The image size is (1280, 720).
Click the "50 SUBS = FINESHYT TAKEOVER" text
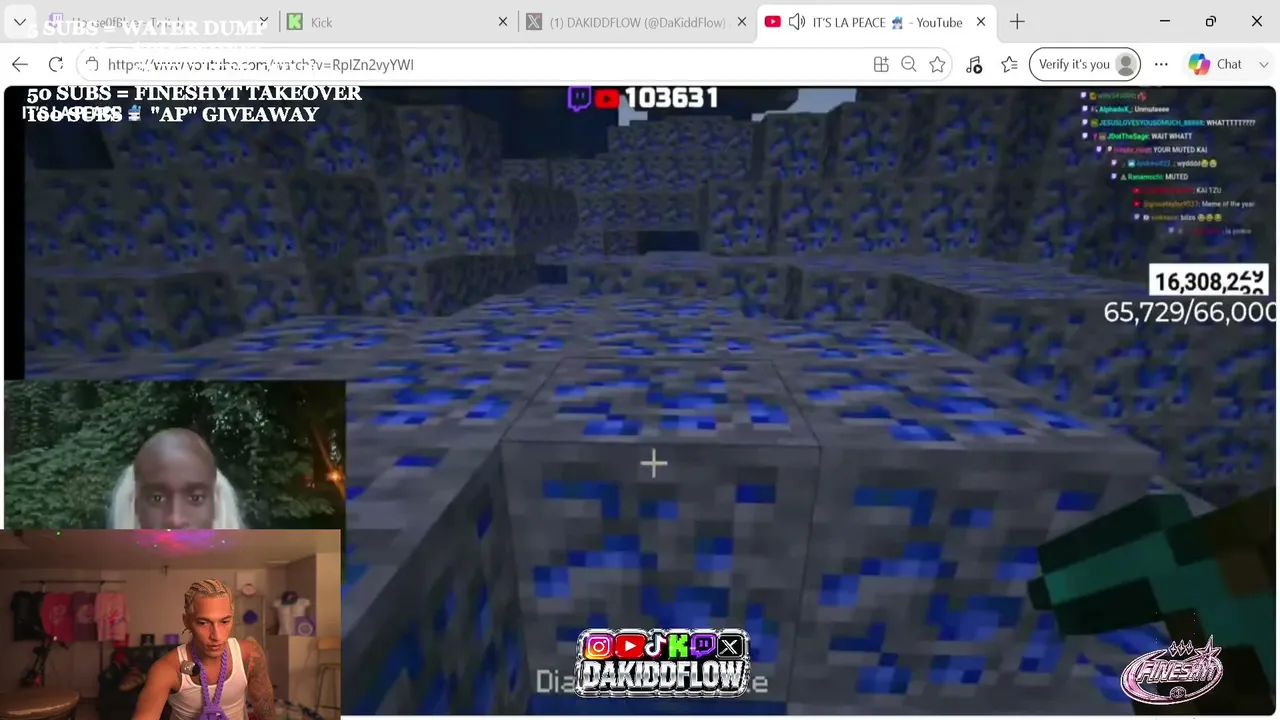(194, 93)
